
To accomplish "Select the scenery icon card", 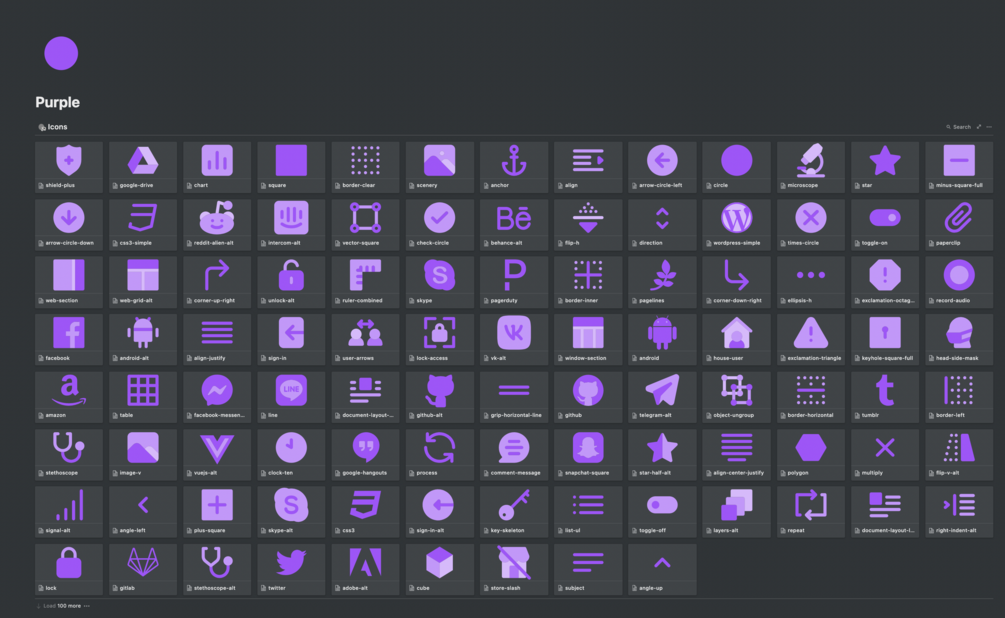I will 440,167.
